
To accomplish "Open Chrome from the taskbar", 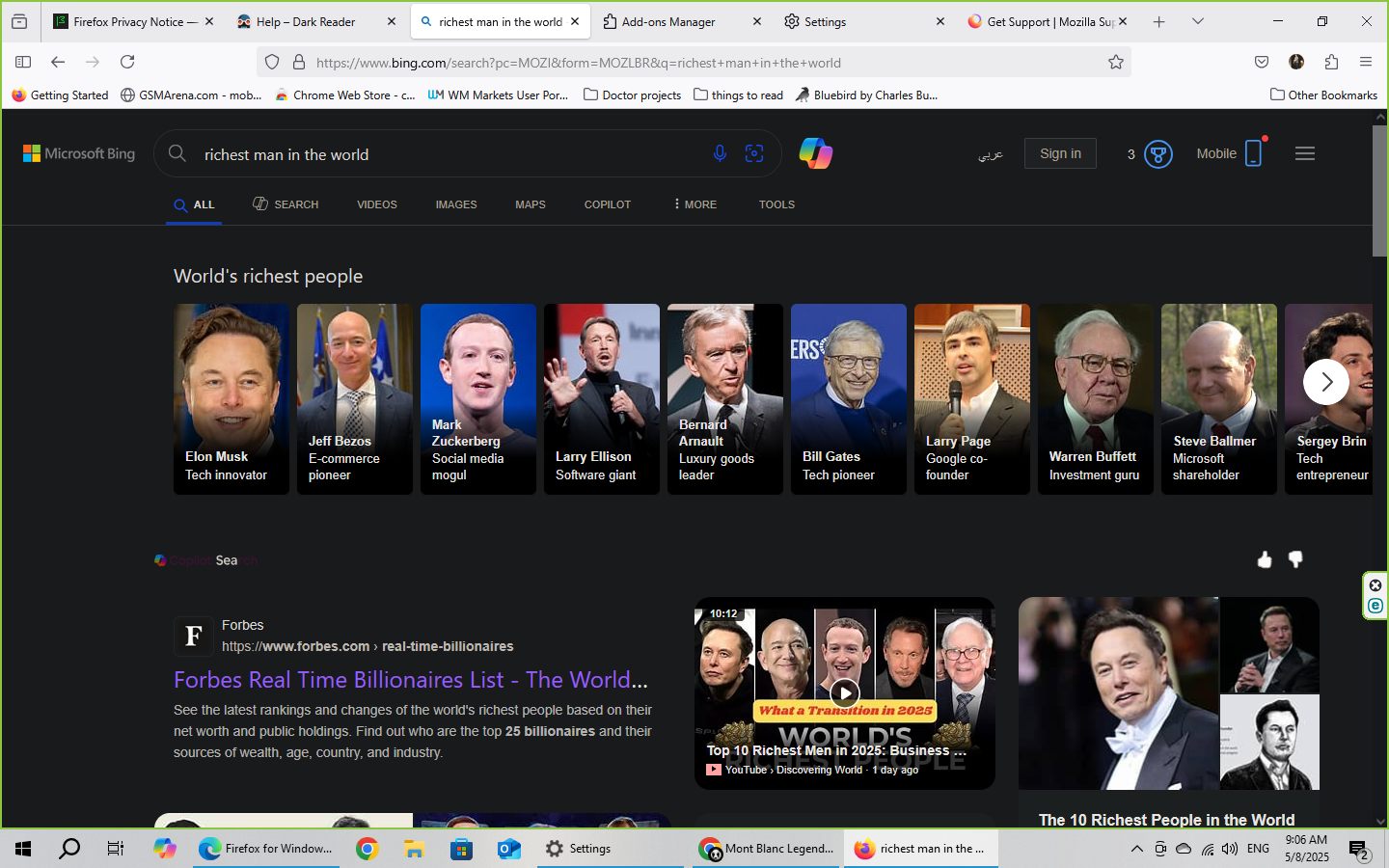I will (x=367, y=849).
